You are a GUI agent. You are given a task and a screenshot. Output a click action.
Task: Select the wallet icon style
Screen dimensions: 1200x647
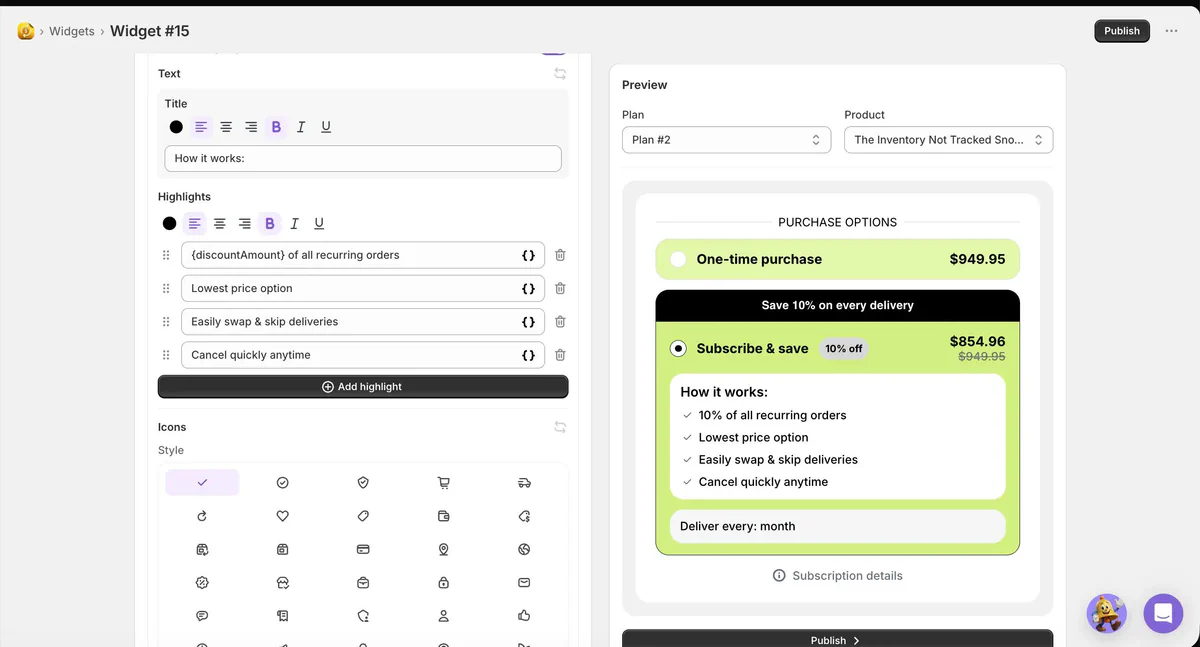[443, 516]
